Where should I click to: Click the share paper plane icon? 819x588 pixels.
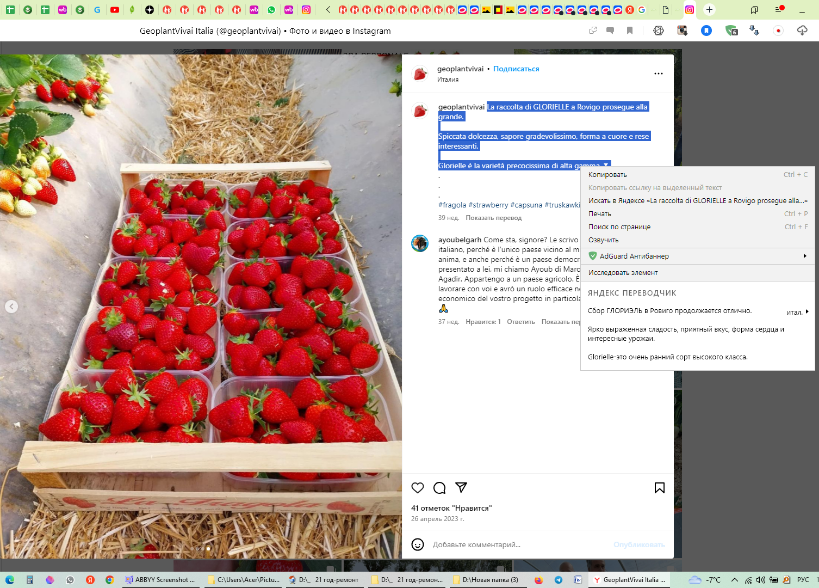coord(461,488)
